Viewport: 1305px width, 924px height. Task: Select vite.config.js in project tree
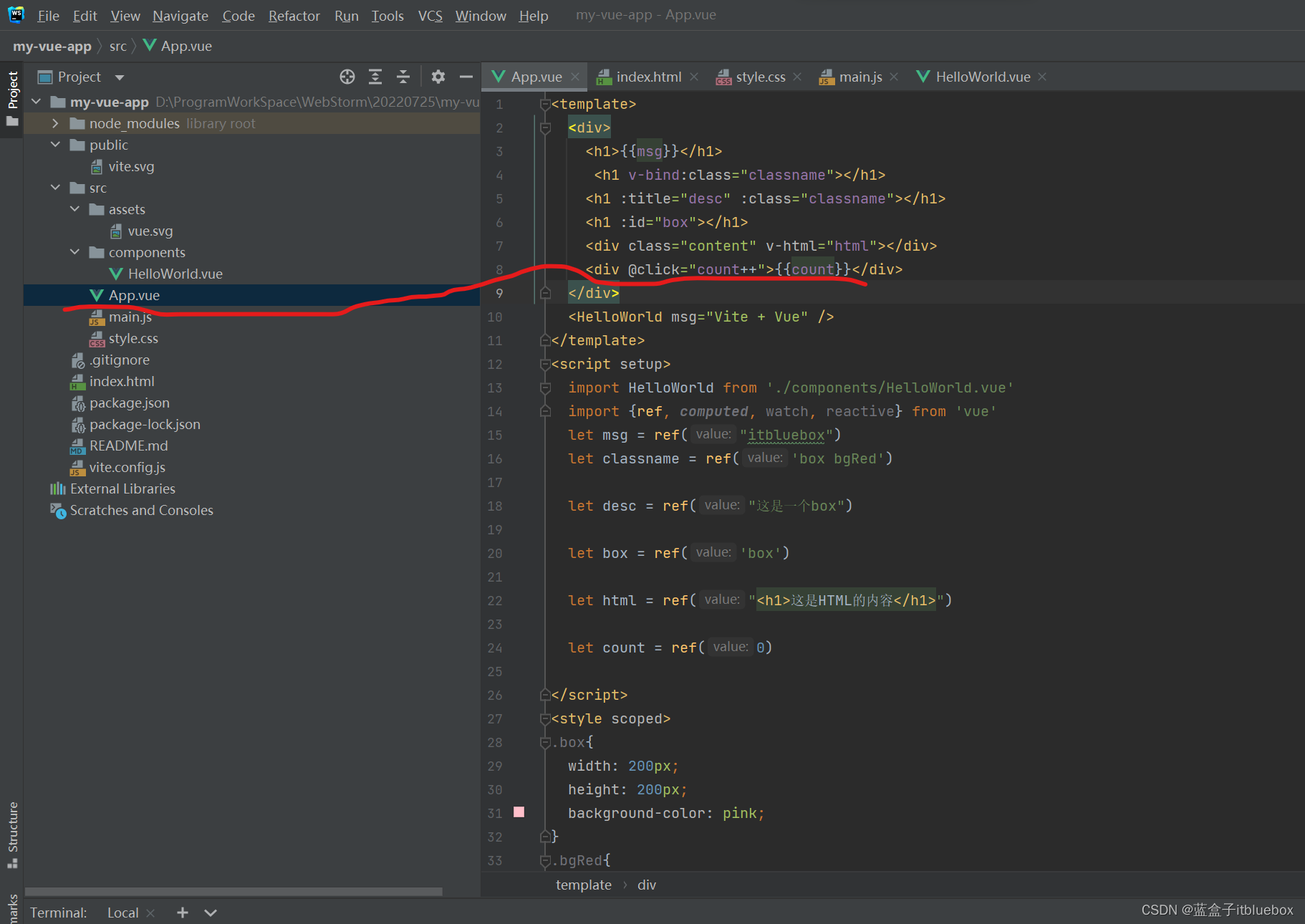point(127,467)
